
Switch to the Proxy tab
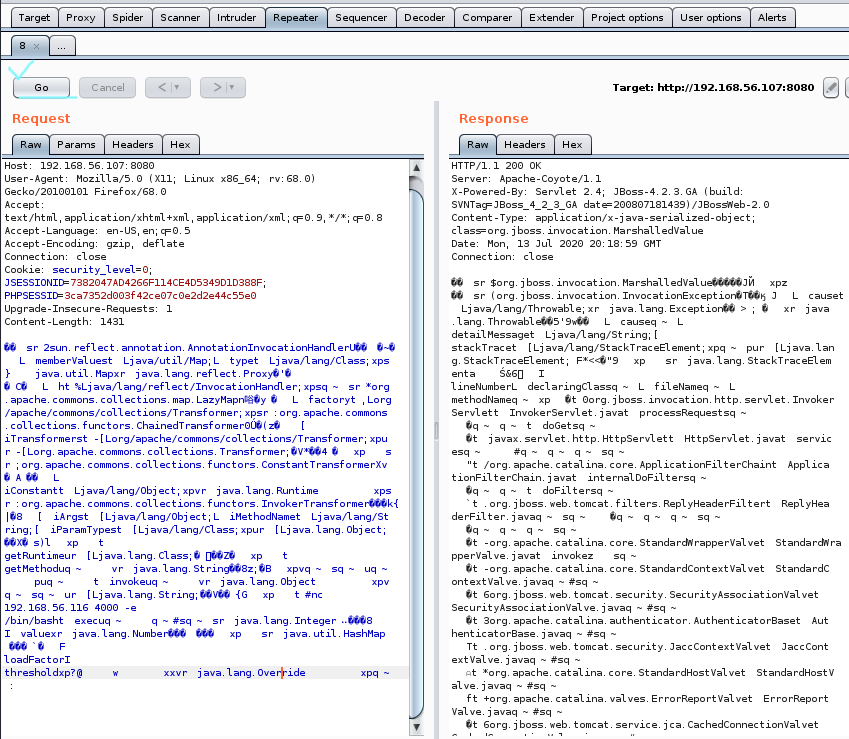(81, 18)
